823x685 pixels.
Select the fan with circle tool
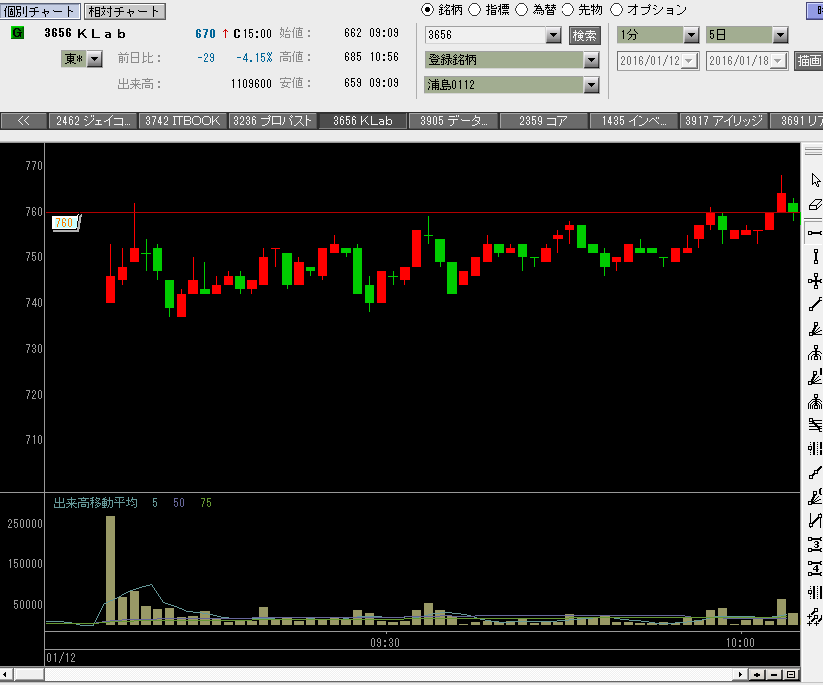tap(815, 497)
